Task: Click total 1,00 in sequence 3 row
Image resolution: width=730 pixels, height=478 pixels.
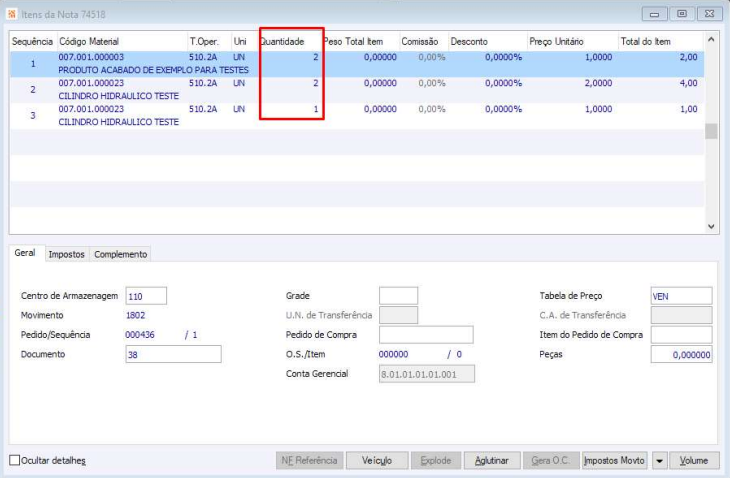Action: [689, 109]
